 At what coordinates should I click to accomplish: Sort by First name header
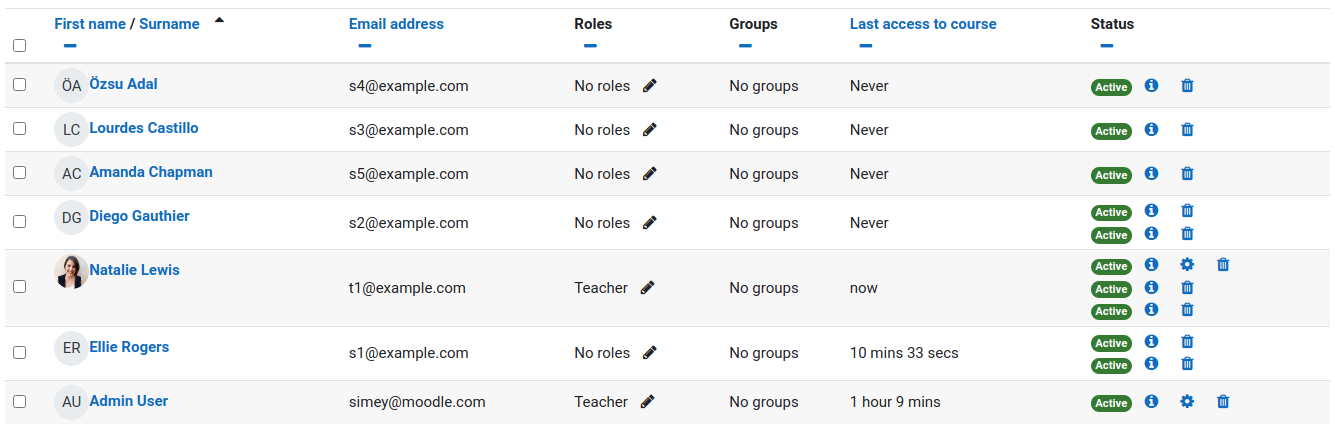click(90, 24)
